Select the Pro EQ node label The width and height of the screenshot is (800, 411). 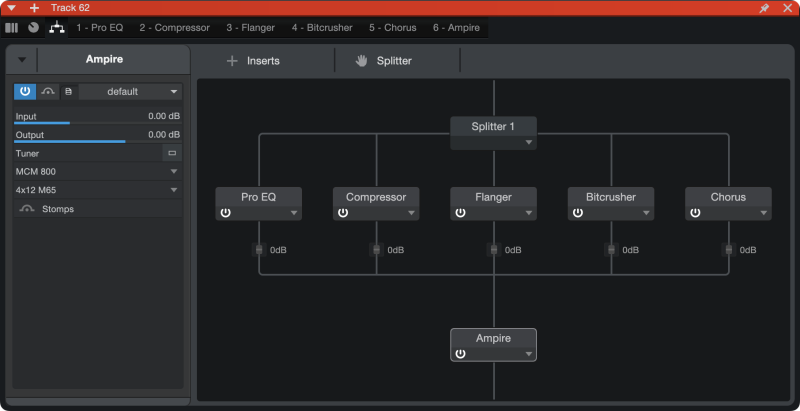tap(259, 197)
